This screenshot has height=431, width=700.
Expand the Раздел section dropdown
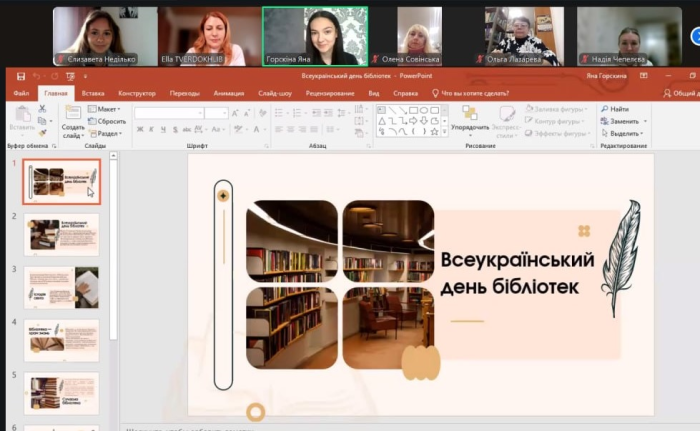tap(108, 133)
